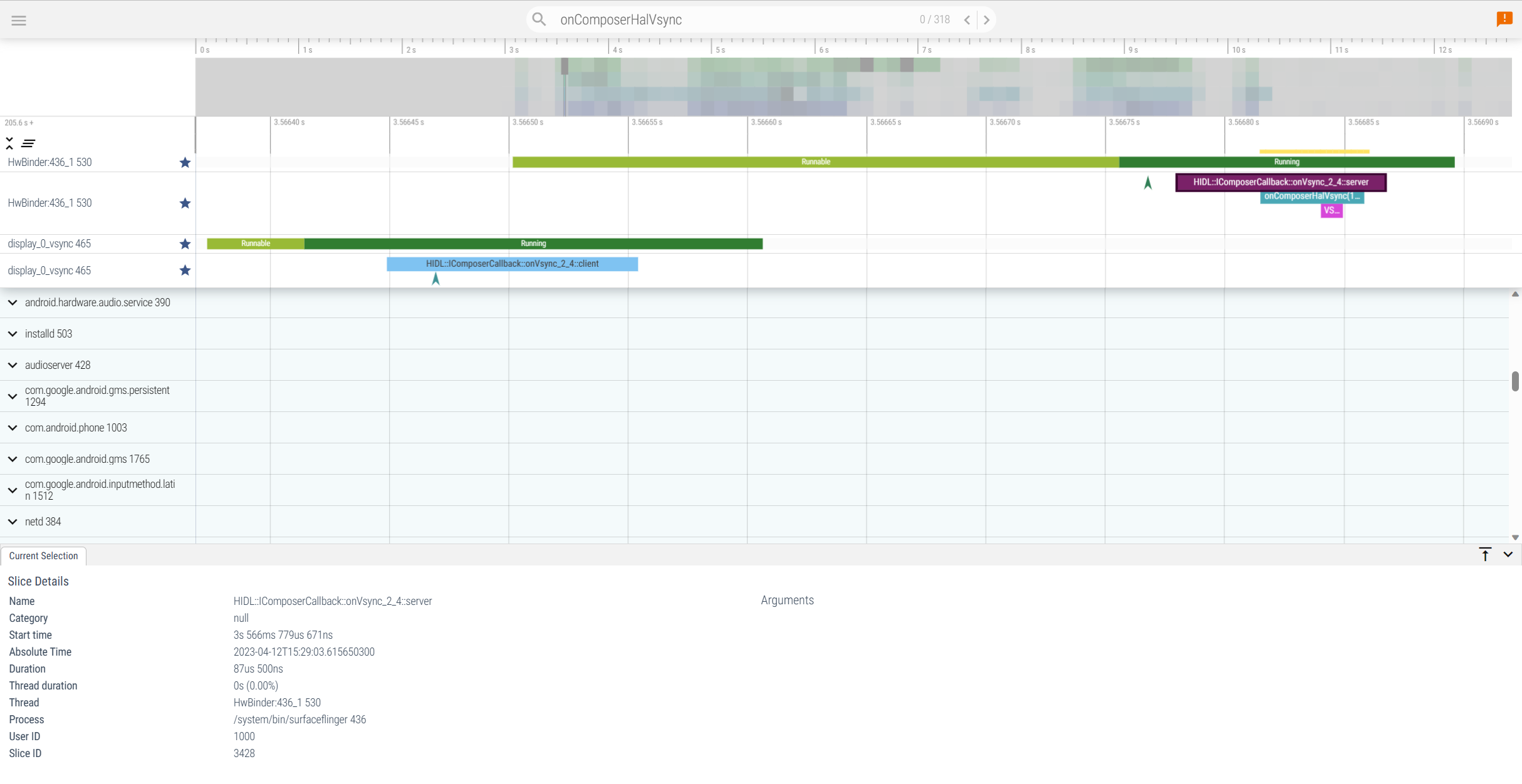1522x784 pixels.
Task: Collapse all pinned tracks icon
Action: click(9, 143)
